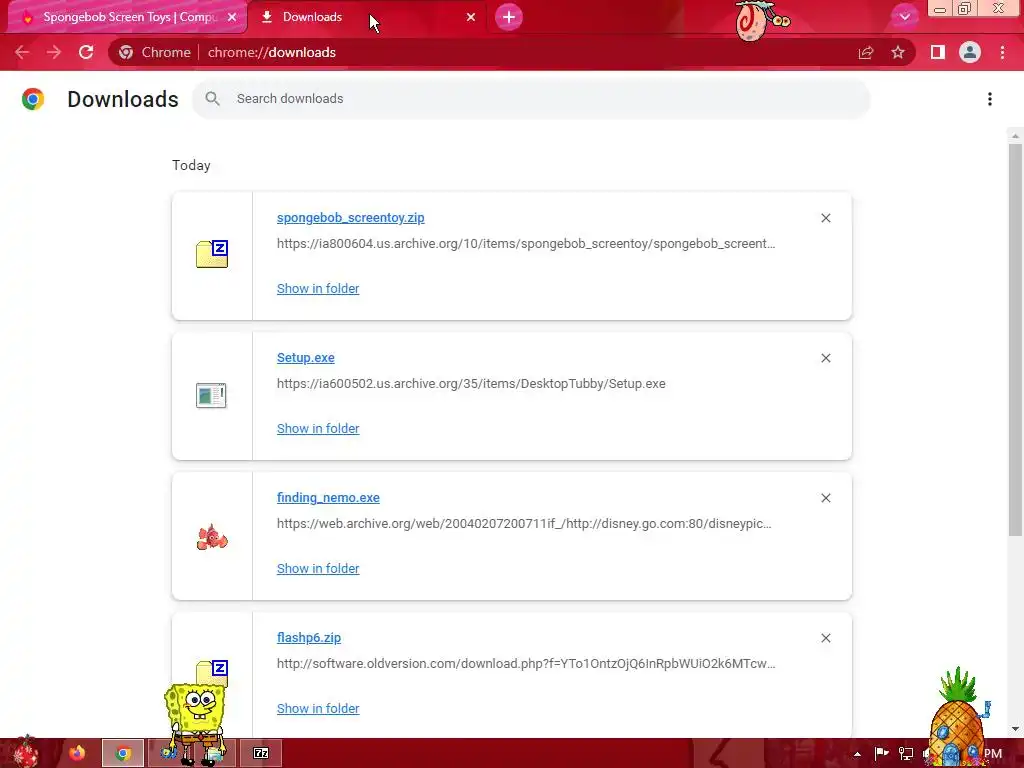This screenshot has height=768, width=1024.
Task: Click the spongebob_screentoy.zip archive icon
Action: pos(212,254)
